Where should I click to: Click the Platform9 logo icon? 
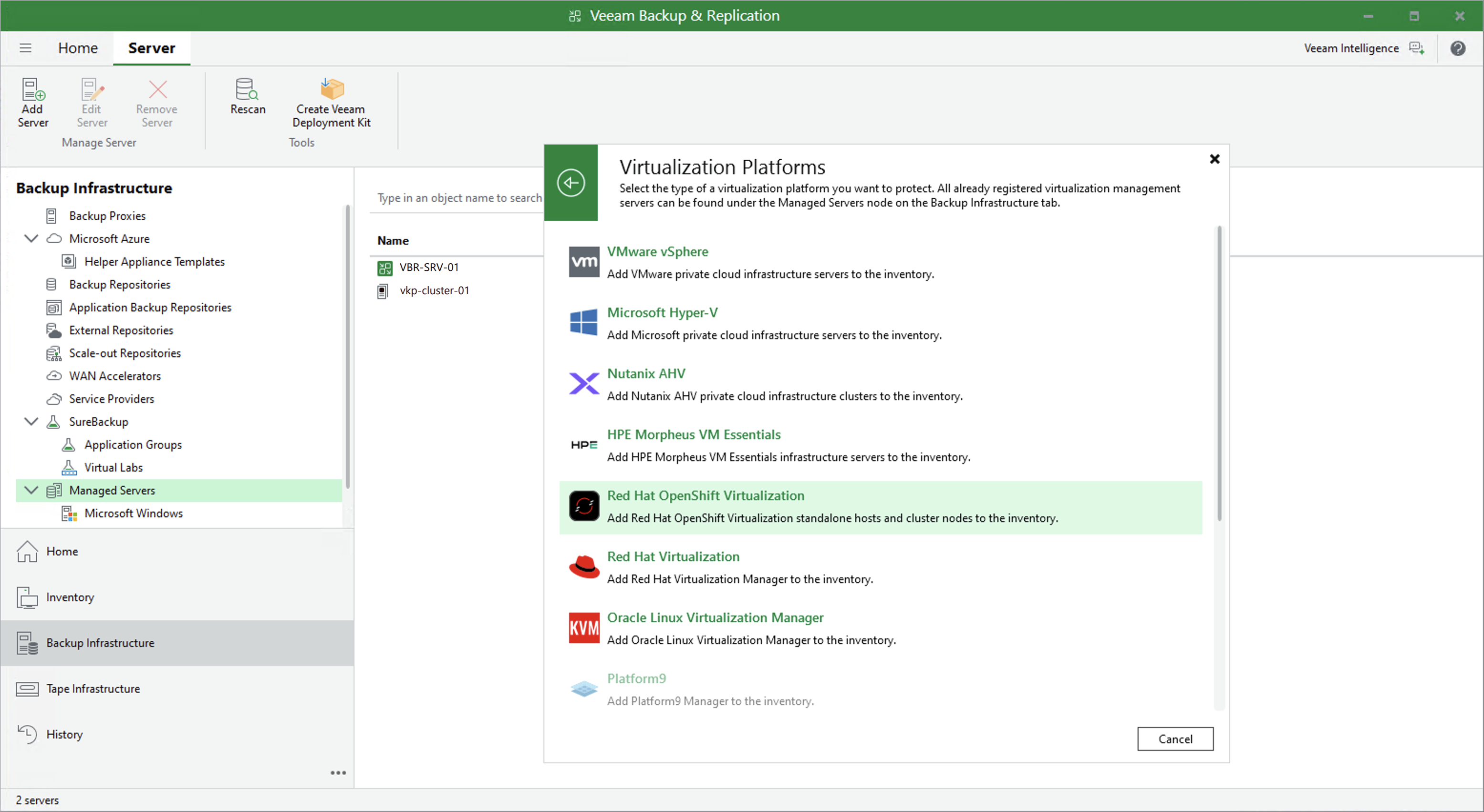583,689
